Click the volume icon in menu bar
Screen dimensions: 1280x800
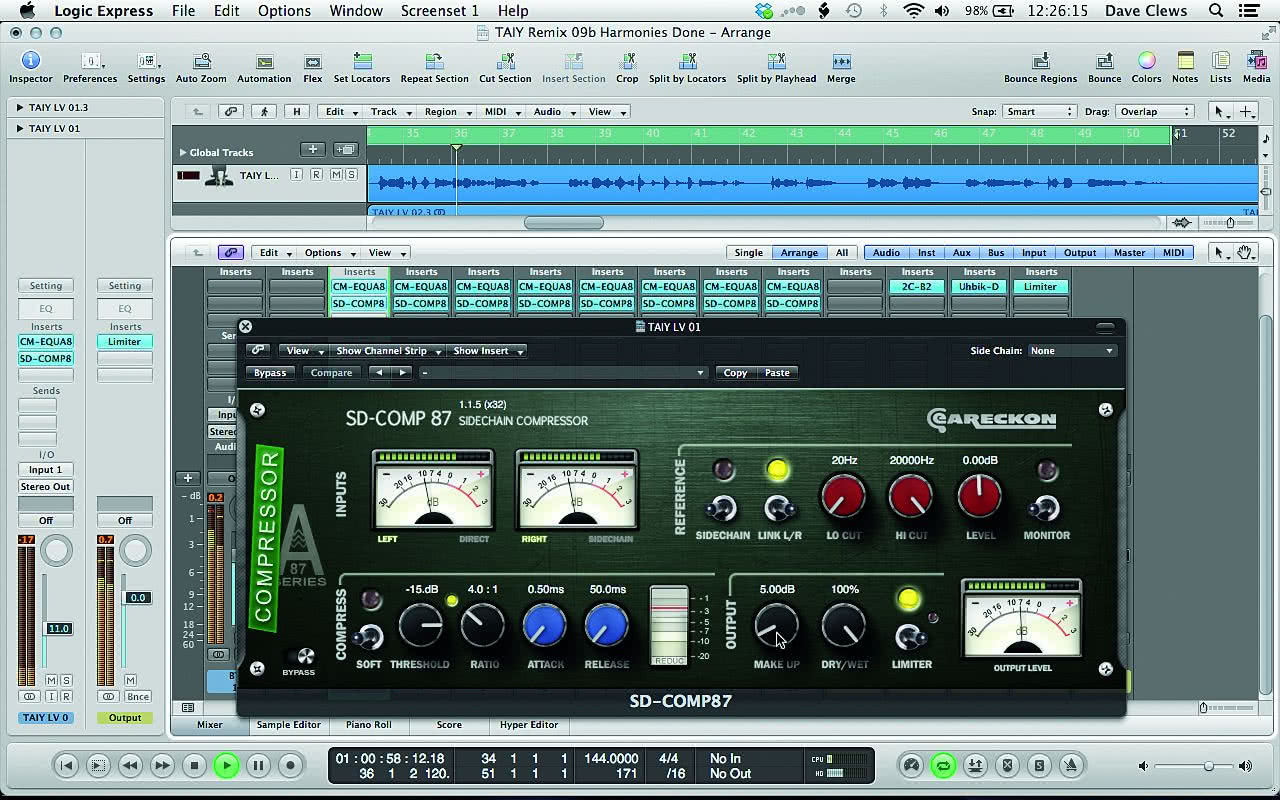pos(942,11)
